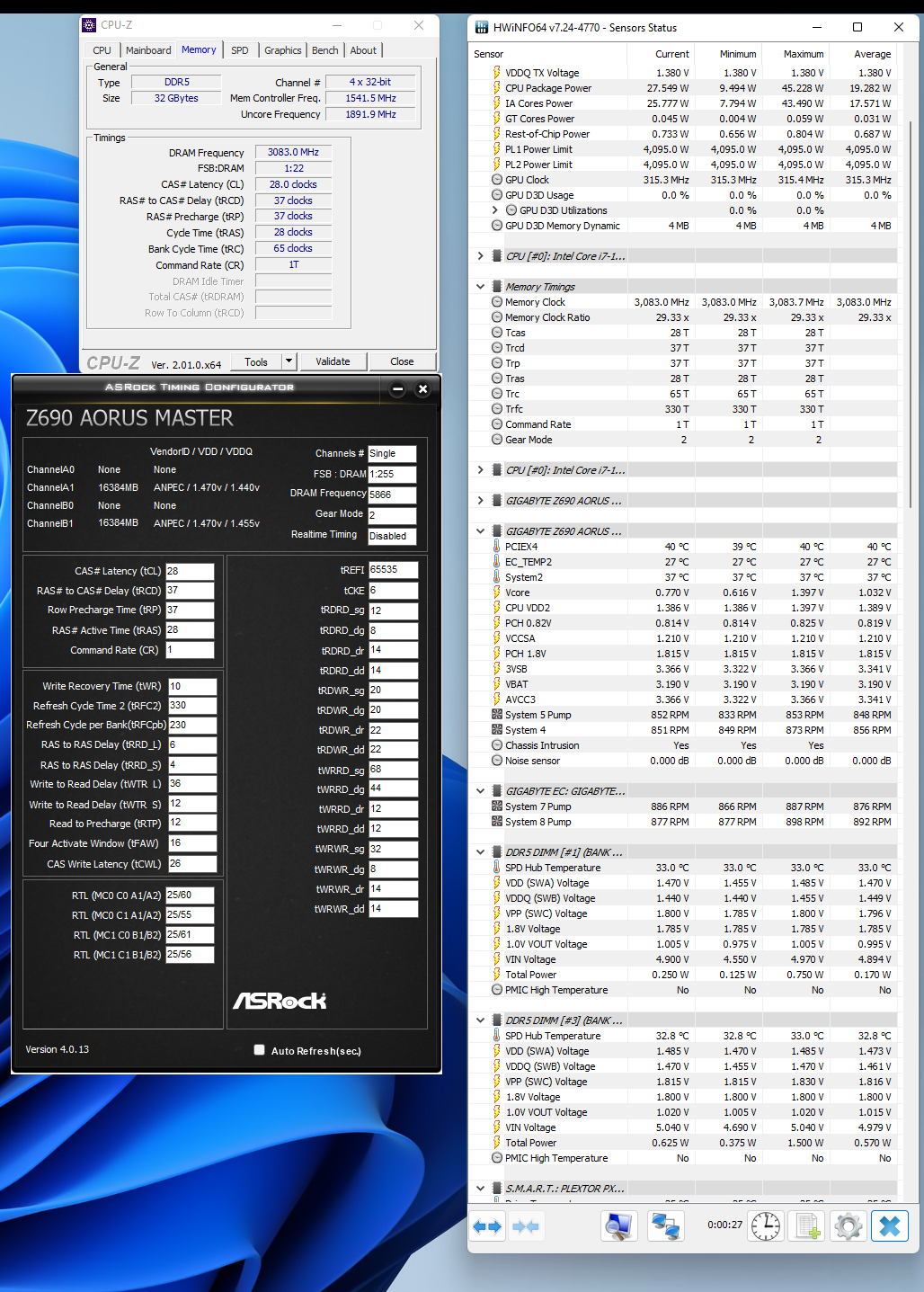Click fan icon beside System 5 Pump
The image size is (924, 1292).
tap(497, 715)
